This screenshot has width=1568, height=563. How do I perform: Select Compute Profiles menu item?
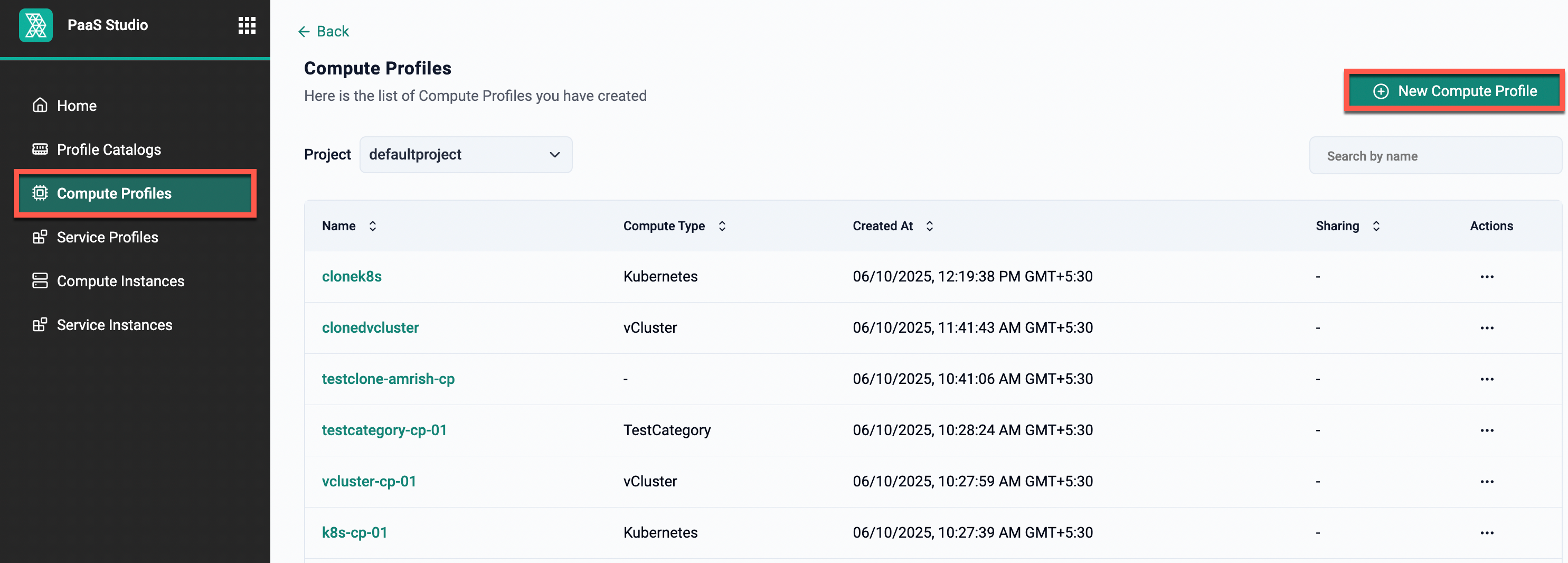tap(135, 193)
